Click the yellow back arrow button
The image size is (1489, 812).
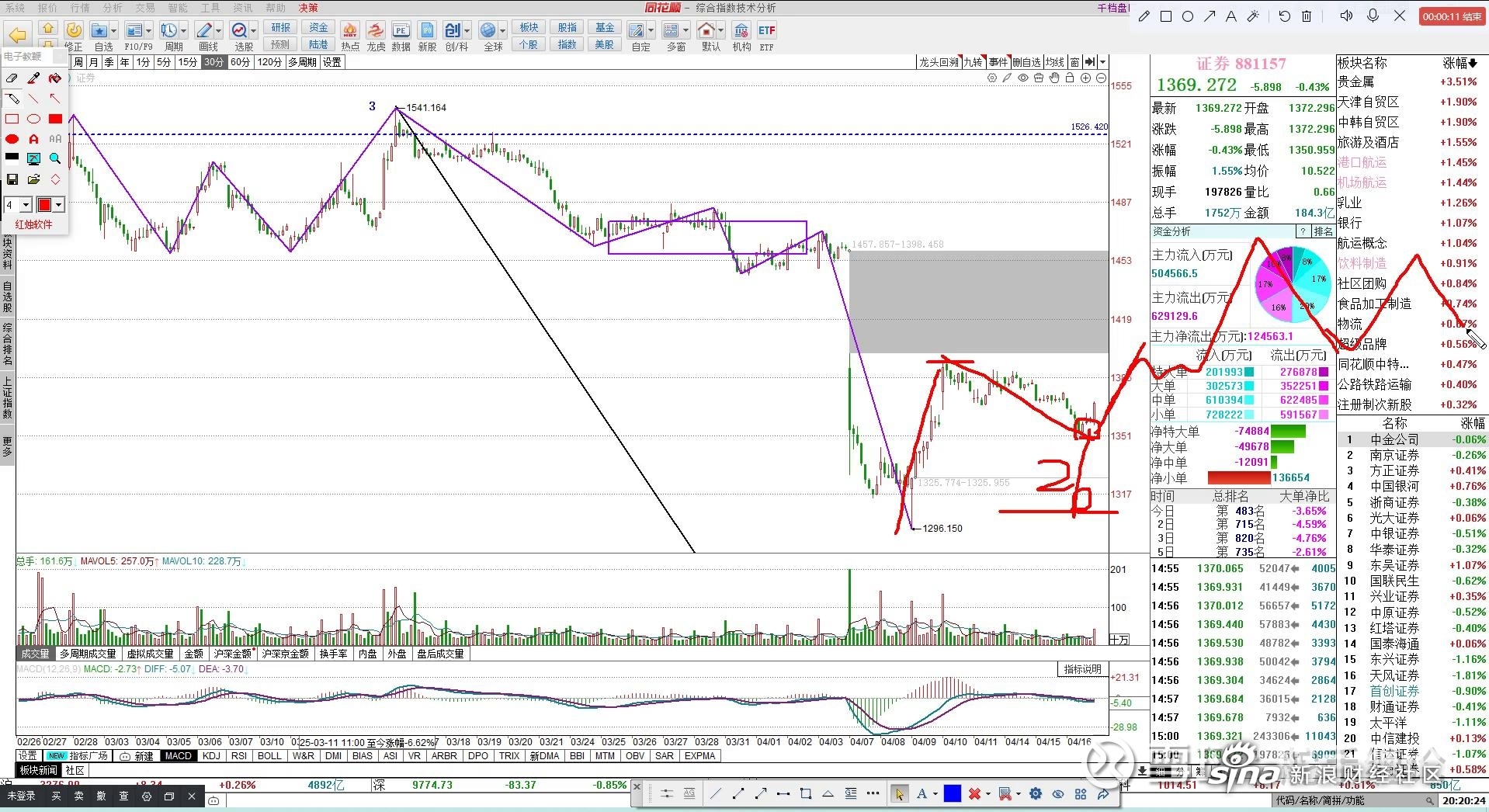click(17, 35)
